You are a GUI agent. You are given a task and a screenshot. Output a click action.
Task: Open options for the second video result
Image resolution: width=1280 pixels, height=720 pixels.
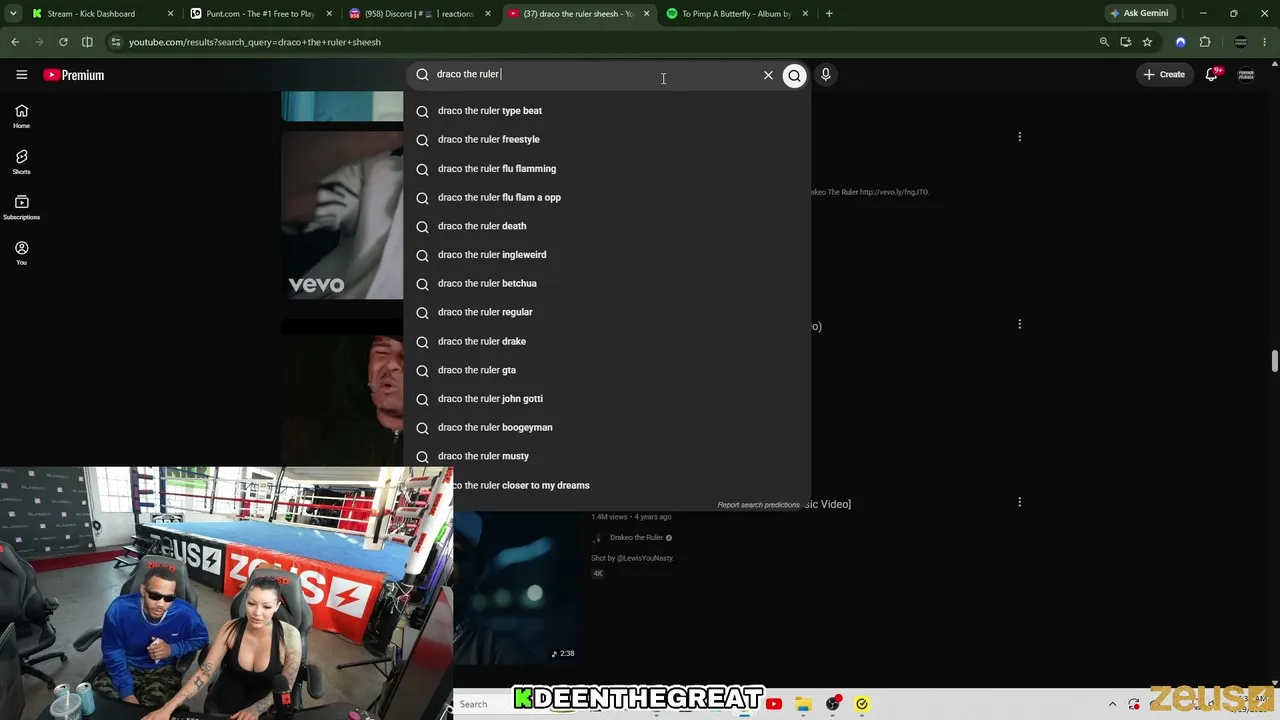pos(1019,324)
